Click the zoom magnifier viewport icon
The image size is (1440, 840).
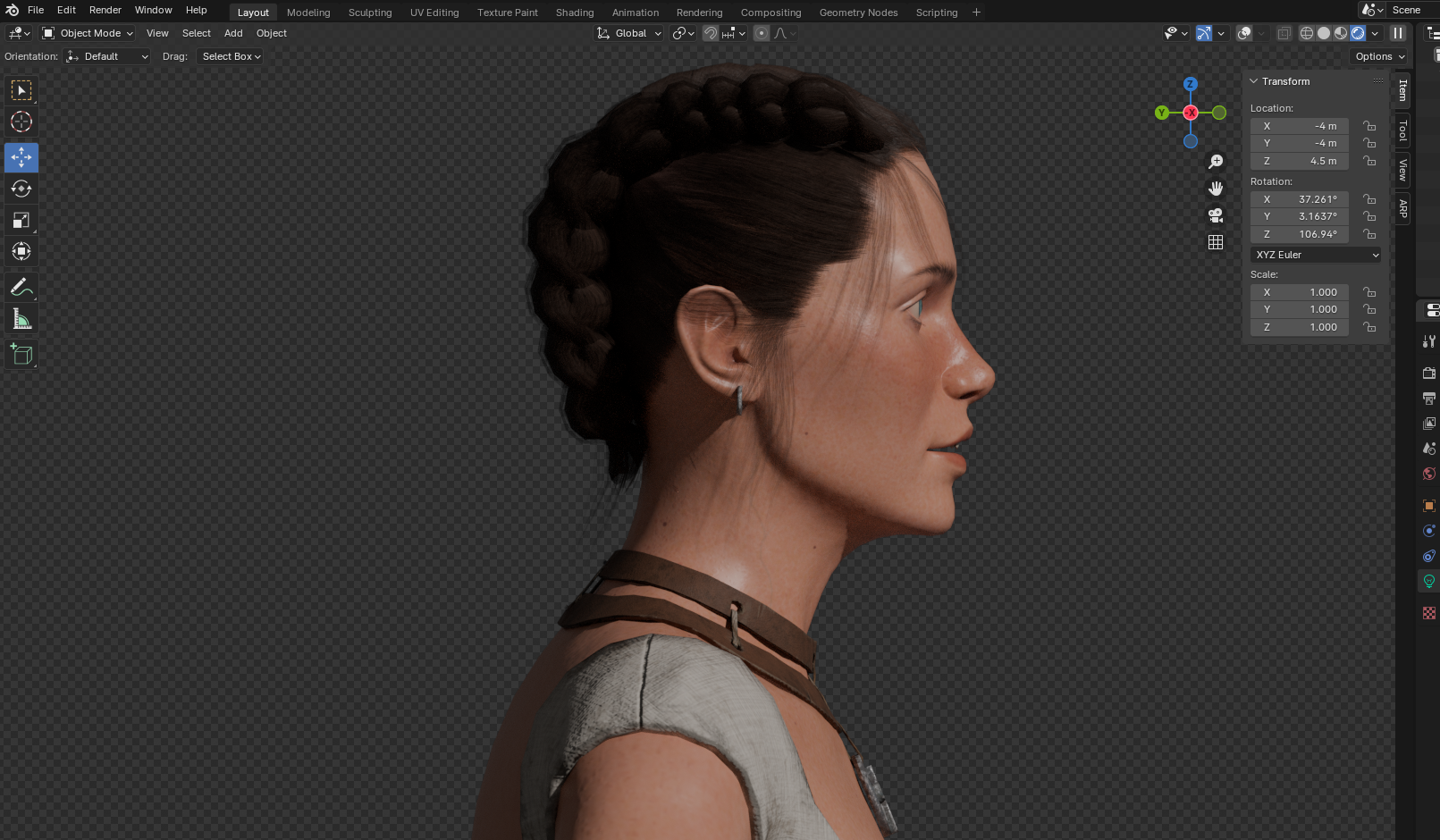[x=1216, y=162]
